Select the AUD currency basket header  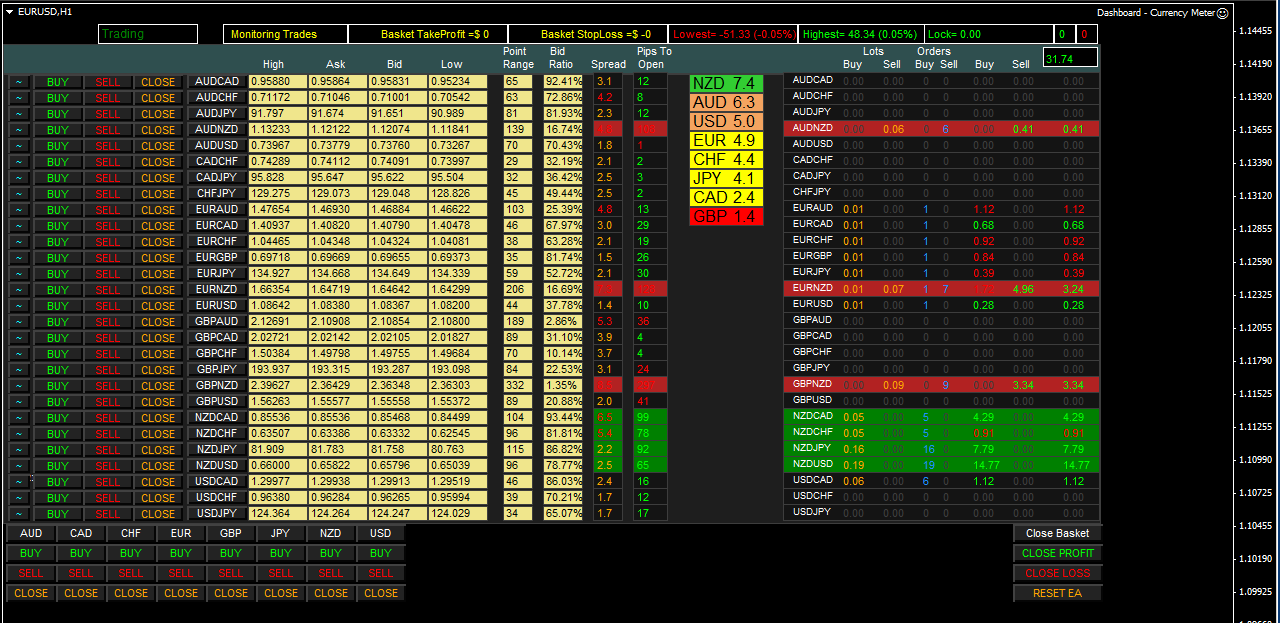(x=31, y=533)
